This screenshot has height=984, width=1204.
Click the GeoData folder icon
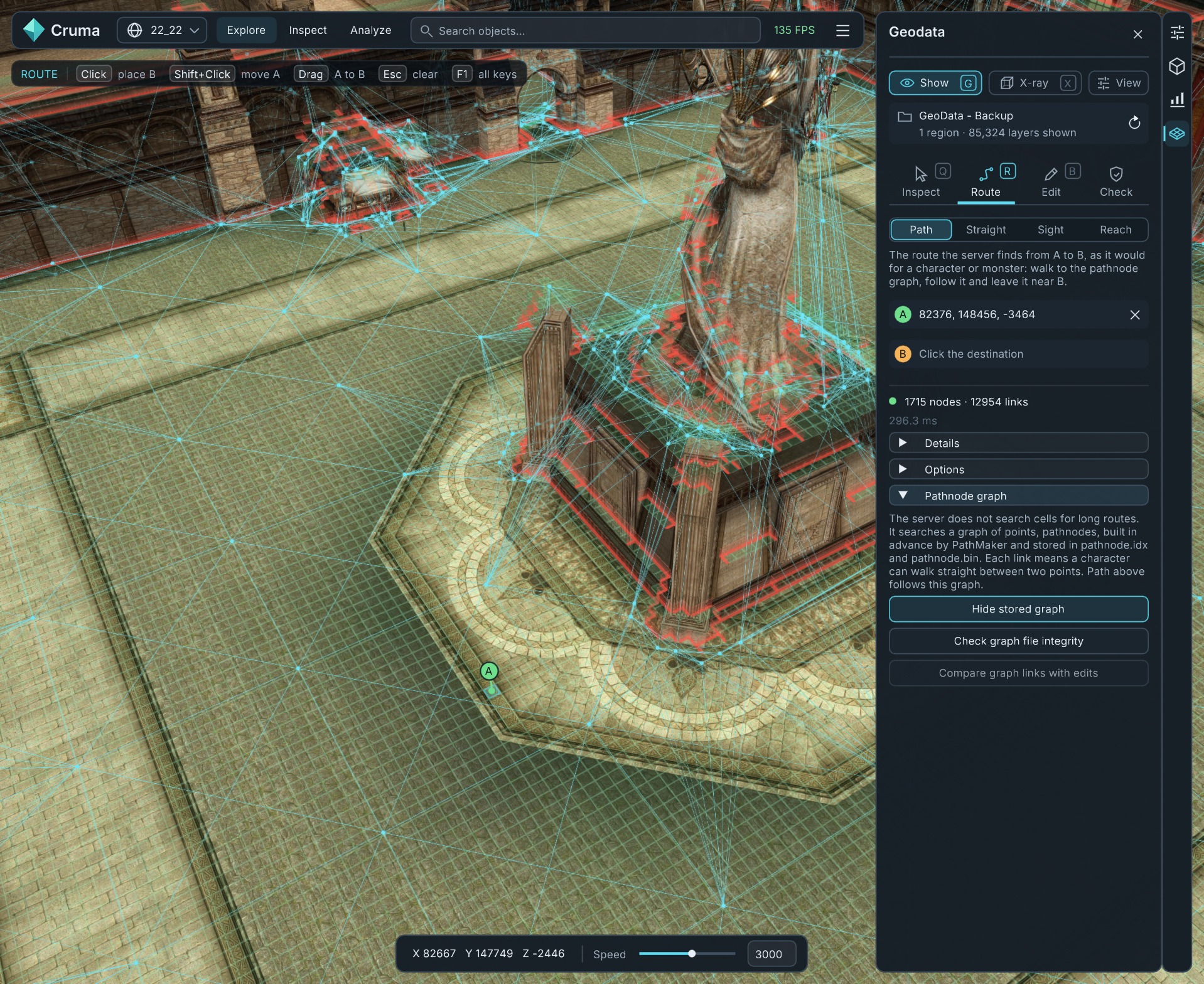[x=905, y=117]
